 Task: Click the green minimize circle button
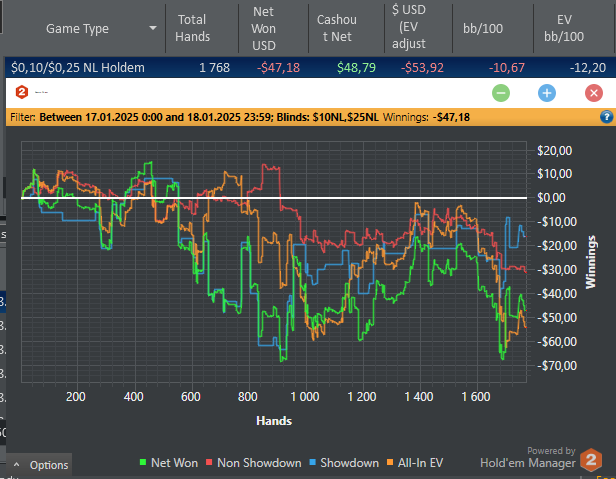[501, 93]
